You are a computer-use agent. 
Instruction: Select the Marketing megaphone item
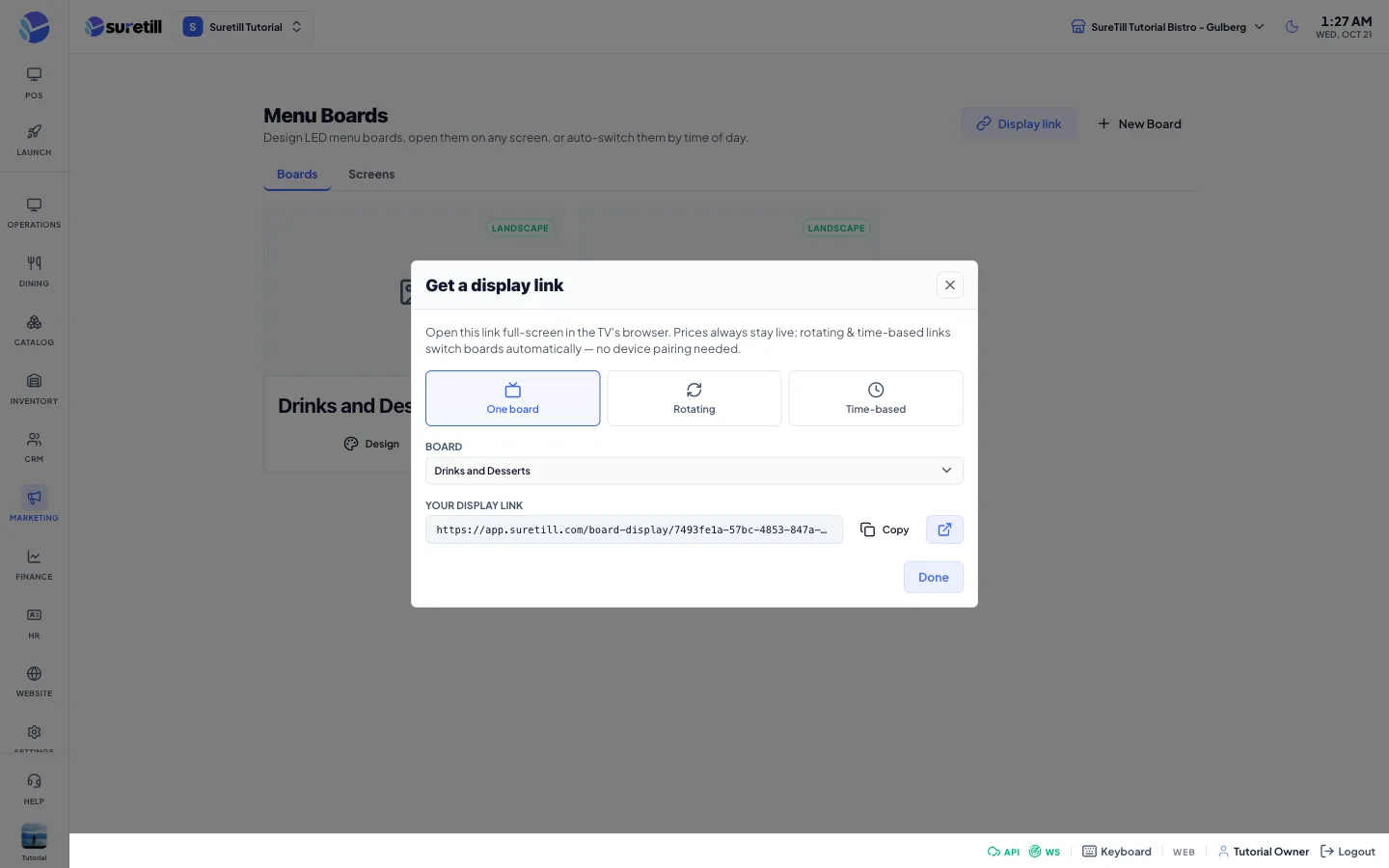pos(34,505)
